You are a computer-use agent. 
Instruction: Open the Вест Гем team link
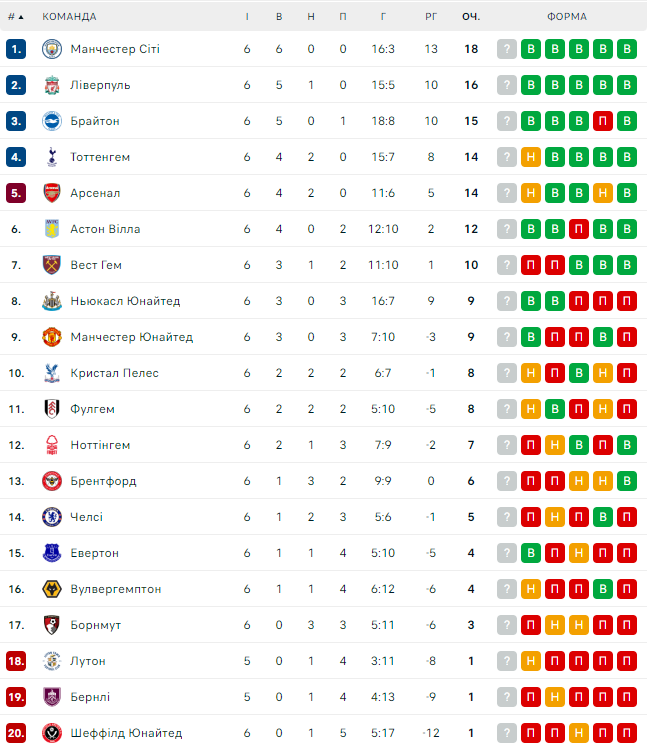[x=96, y=265]
